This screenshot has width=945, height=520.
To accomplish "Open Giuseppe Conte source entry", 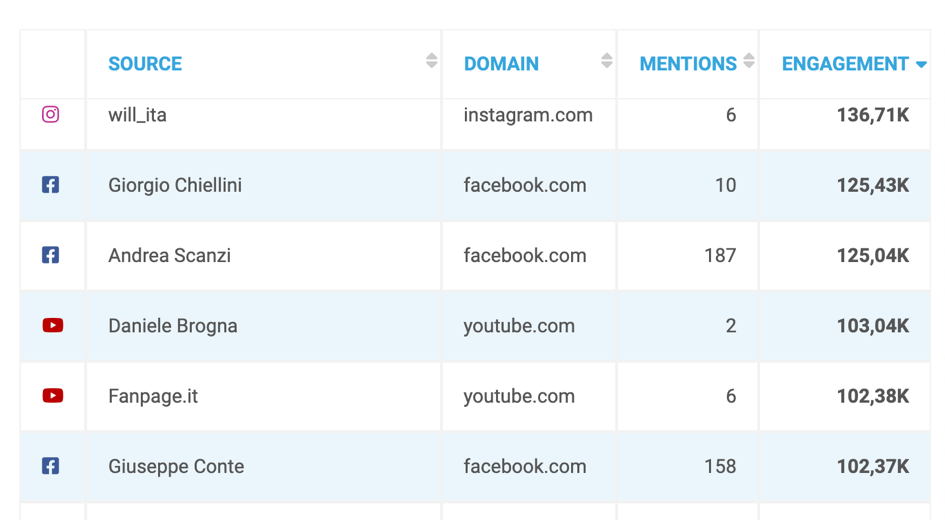I will click(176, 466).
